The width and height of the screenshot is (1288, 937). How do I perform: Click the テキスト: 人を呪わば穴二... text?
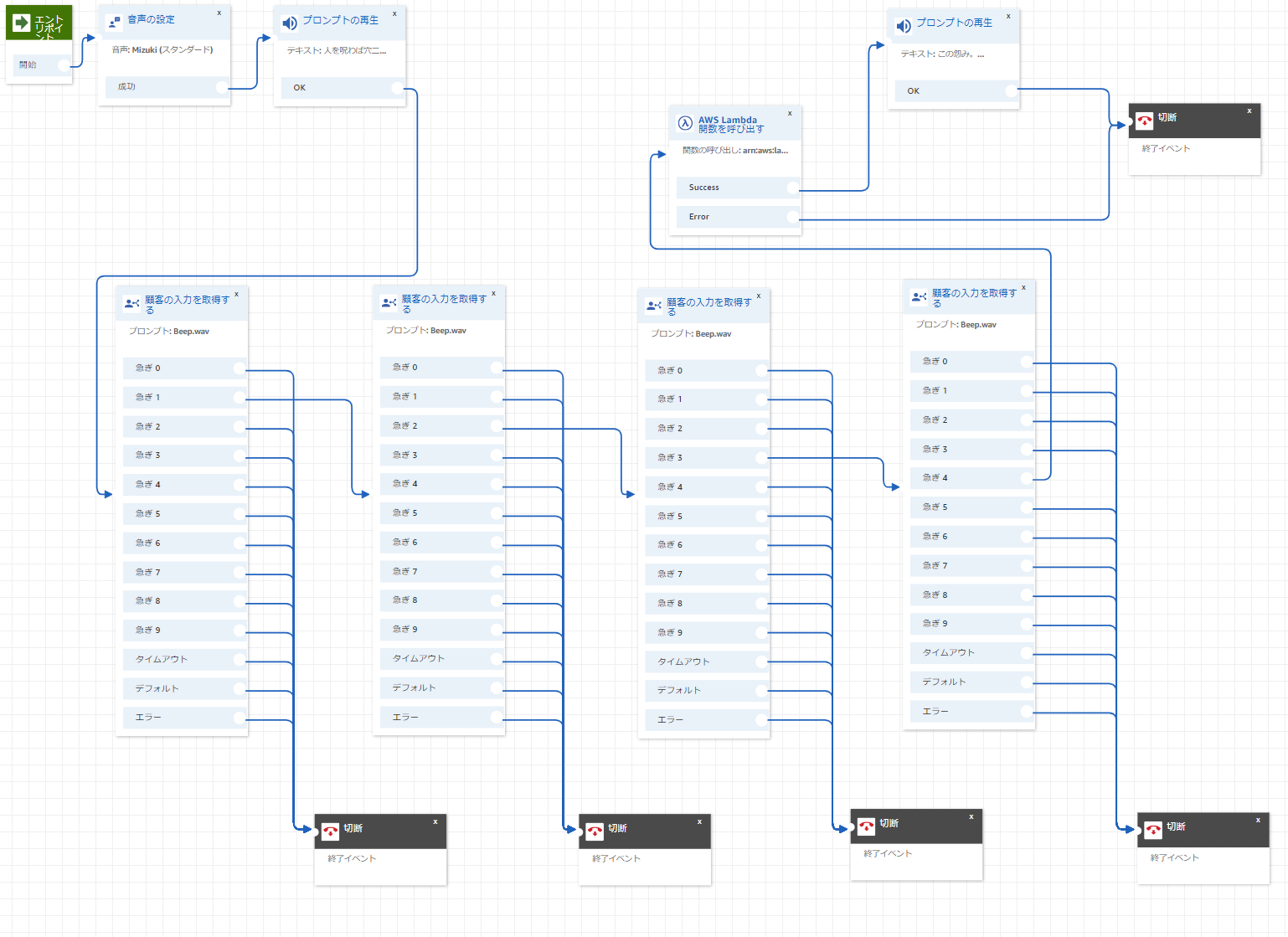pyautogui.click(x=337, y=51)
